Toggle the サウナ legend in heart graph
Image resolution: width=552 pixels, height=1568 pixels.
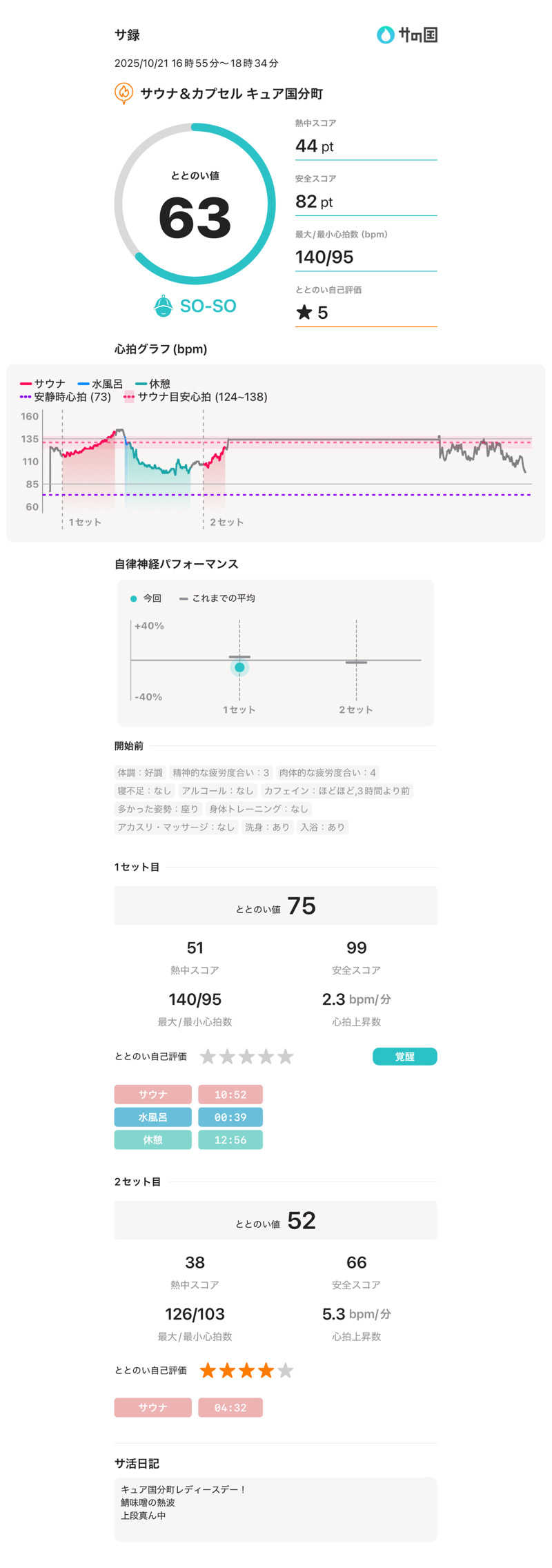pyautogui.click(x=43, y=384)
